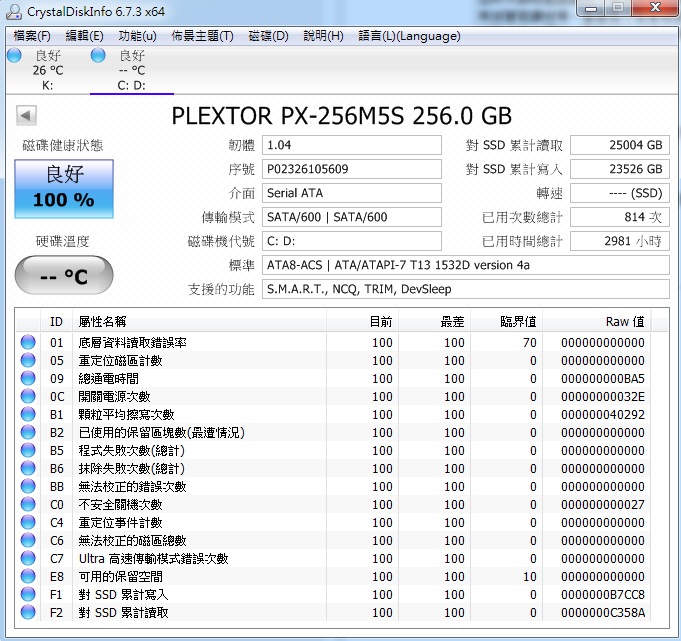Click power on hours value 2981 小時

click(x=620, y=241)
